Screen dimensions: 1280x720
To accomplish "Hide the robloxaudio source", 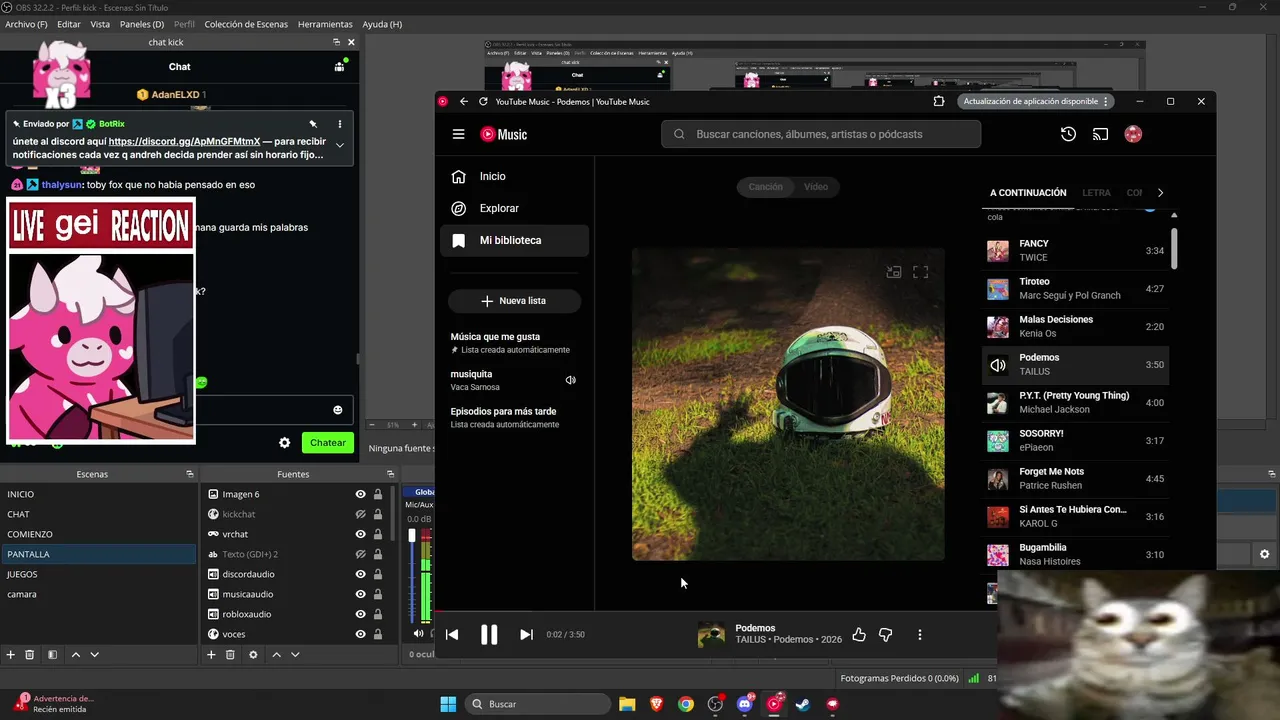I will (x=360, y=614).
